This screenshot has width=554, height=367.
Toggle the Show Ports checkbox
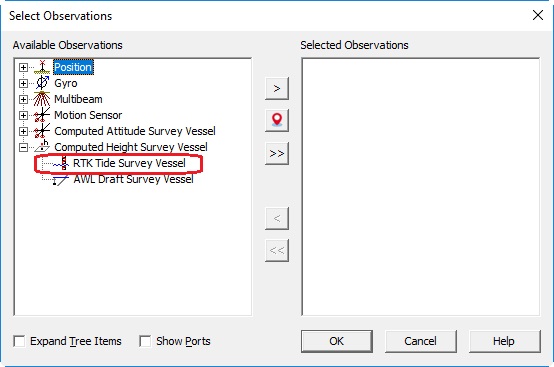tap(145, 341)
